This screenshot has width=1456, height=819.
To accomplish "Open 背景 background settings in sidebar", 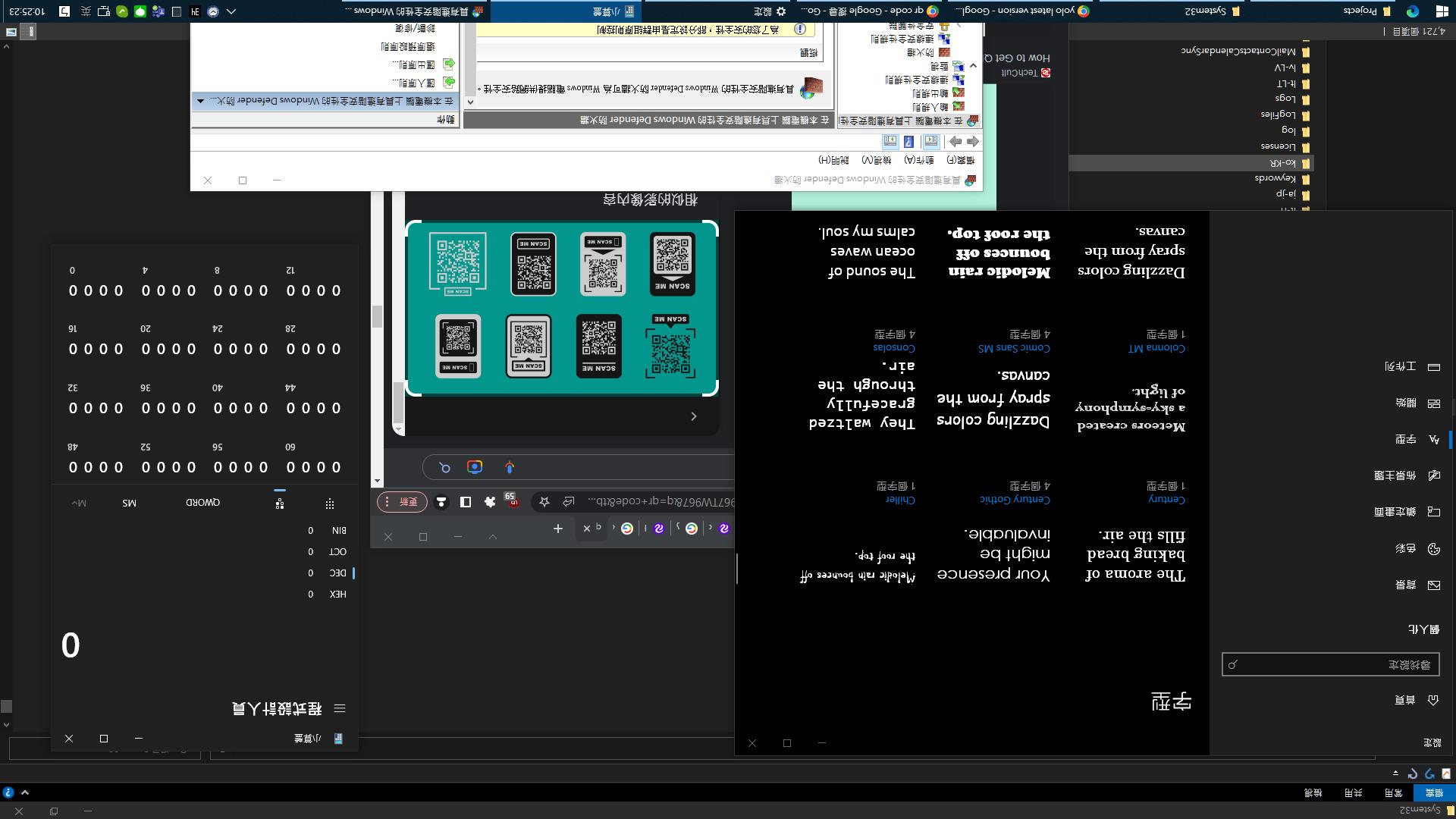I will tap(1417, 585).
